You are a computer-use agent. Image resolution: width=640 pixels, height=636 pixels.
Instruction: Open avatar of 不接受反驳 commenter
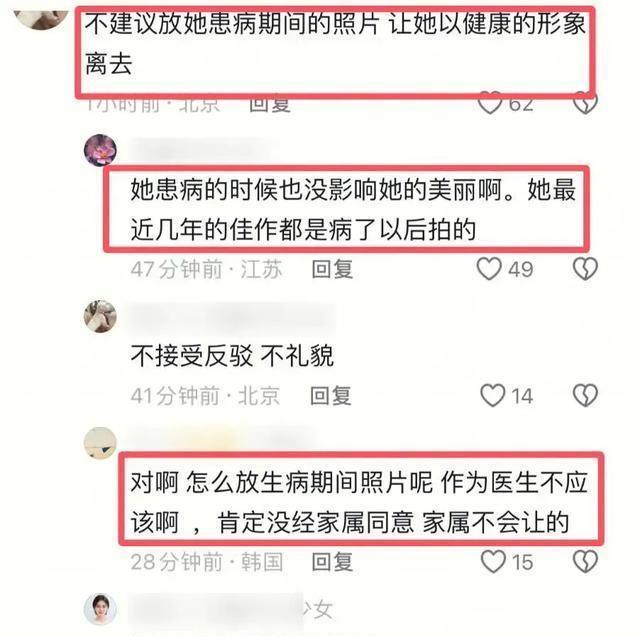100,316
